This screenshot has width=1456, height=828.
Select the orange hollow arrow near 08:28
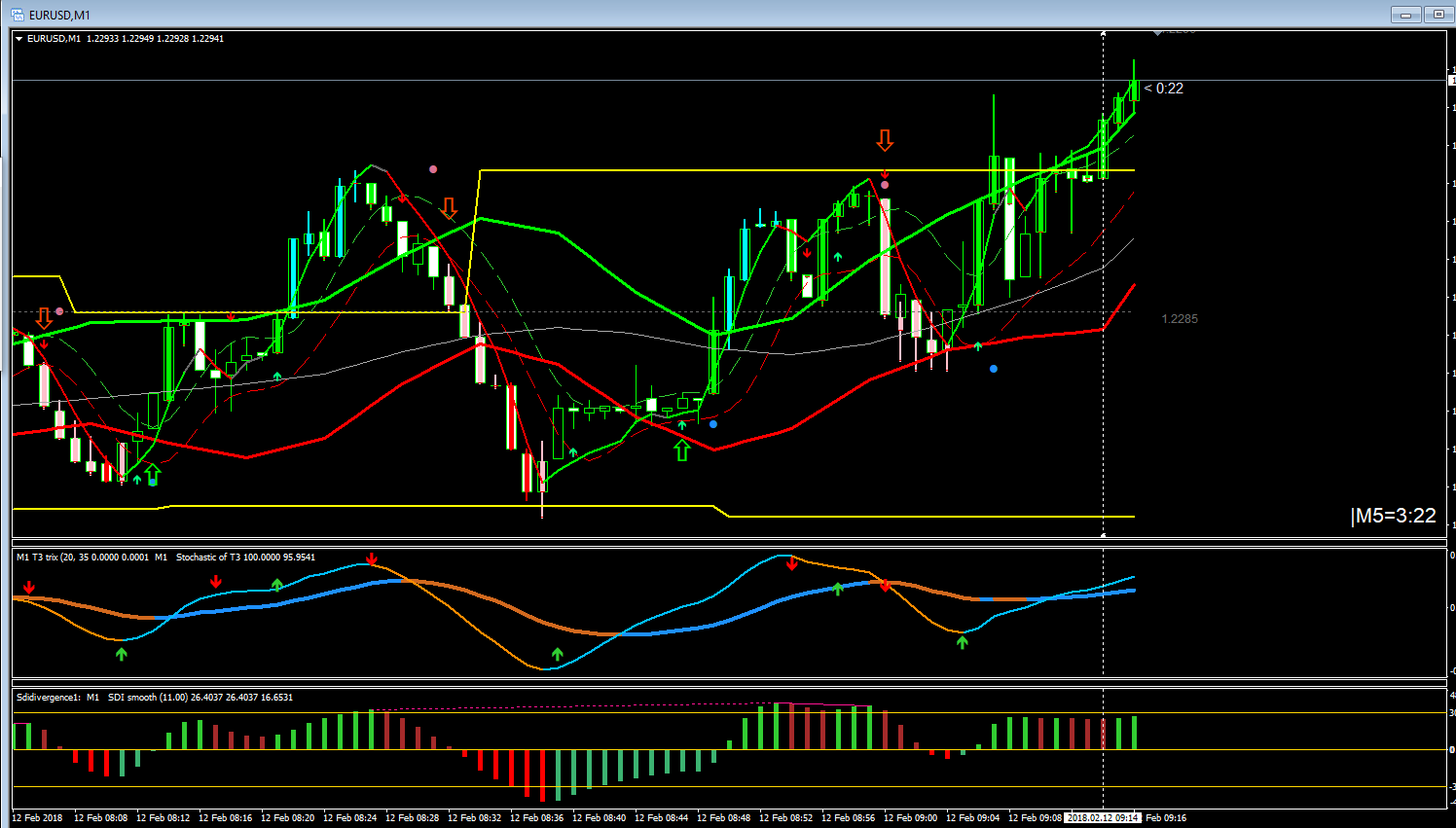[449, 207]
